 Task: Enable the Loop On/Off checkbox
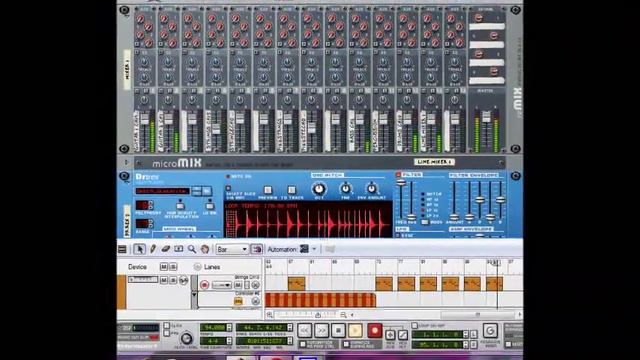click(415, 325)
